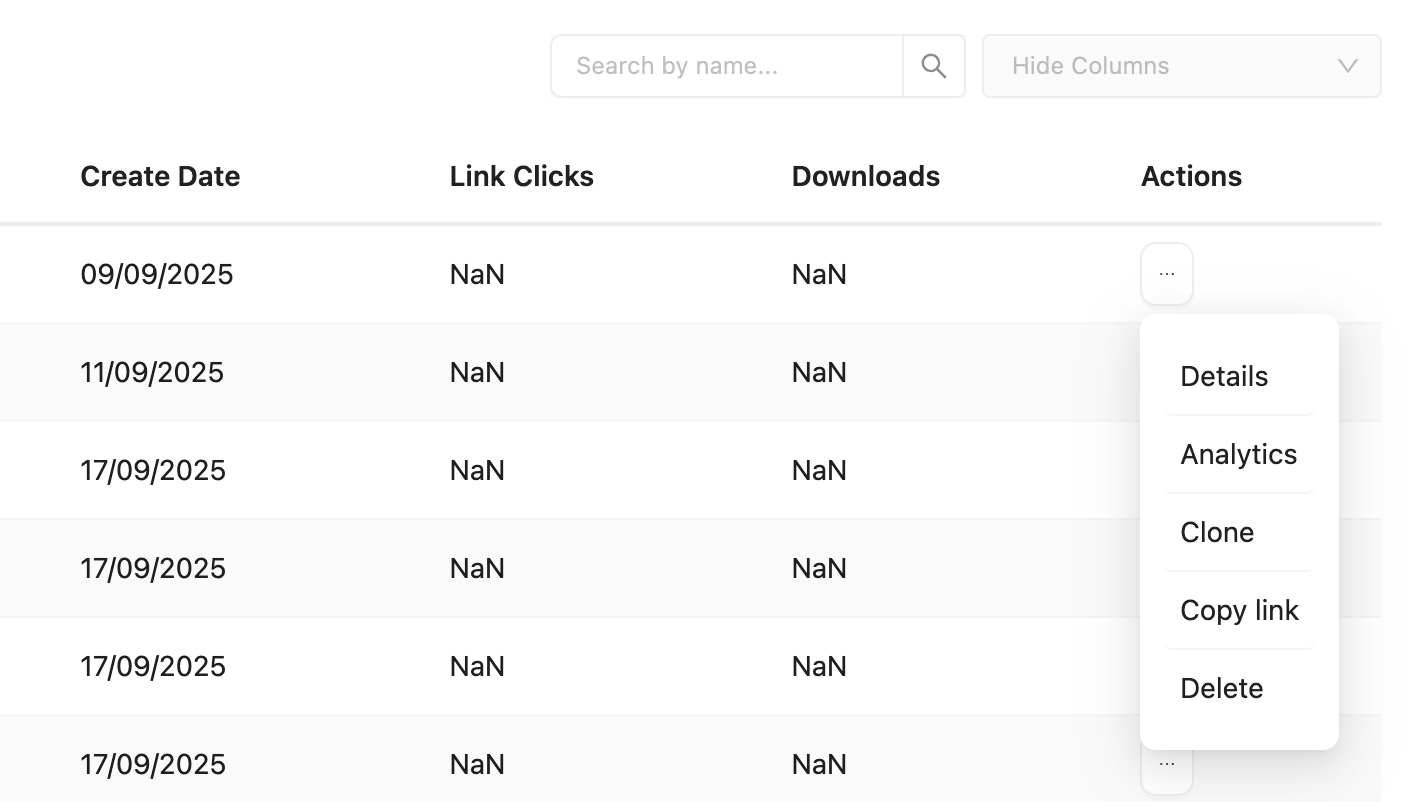The image size is (1402, 802).
Task: Select Details from the actions menu
Action: point(1224,377)
